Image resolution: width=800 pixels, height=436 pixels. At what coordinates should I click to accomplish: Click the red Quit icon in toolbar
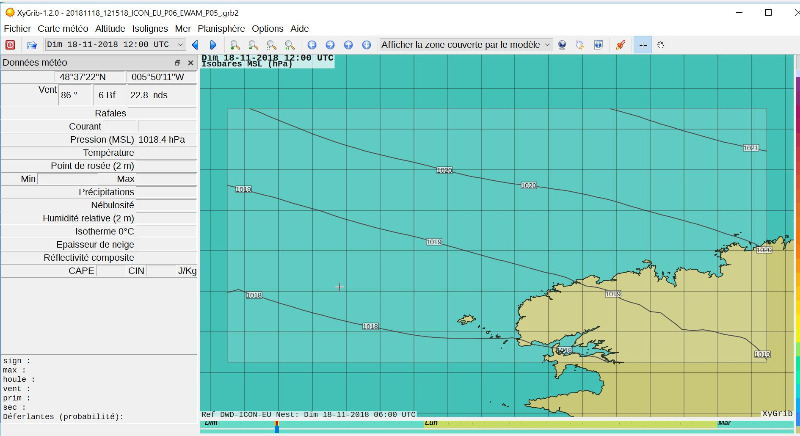(x=10, y=45)
